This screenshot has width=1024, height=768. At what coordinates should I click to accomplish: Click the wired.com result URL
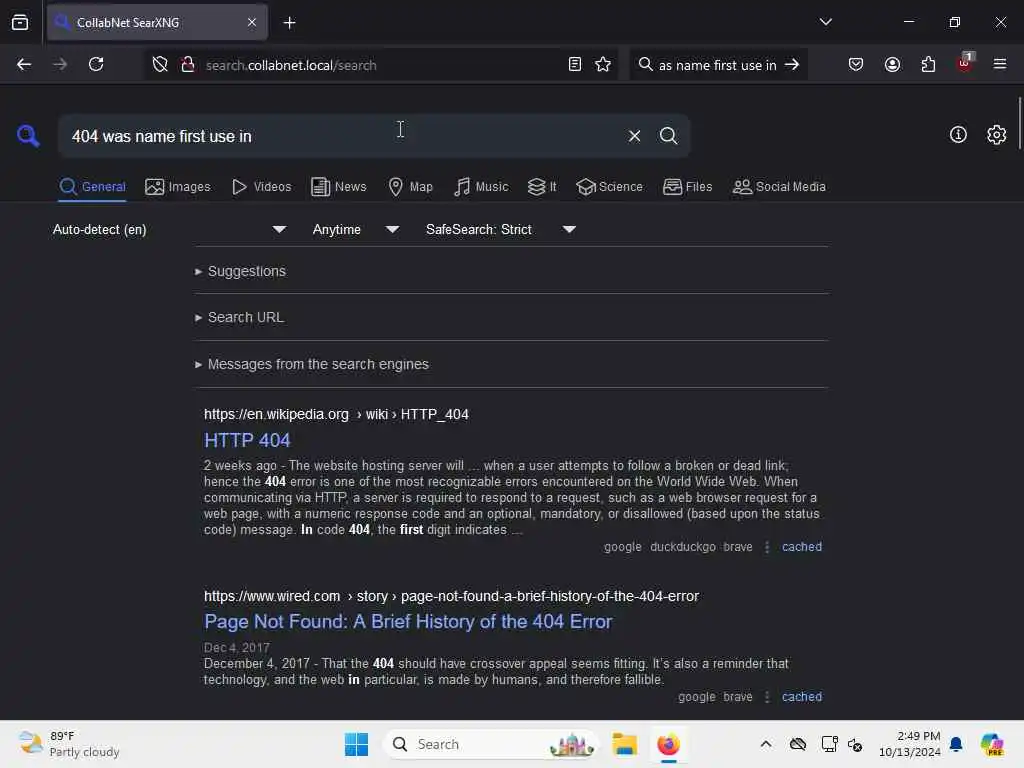(451, 596)
